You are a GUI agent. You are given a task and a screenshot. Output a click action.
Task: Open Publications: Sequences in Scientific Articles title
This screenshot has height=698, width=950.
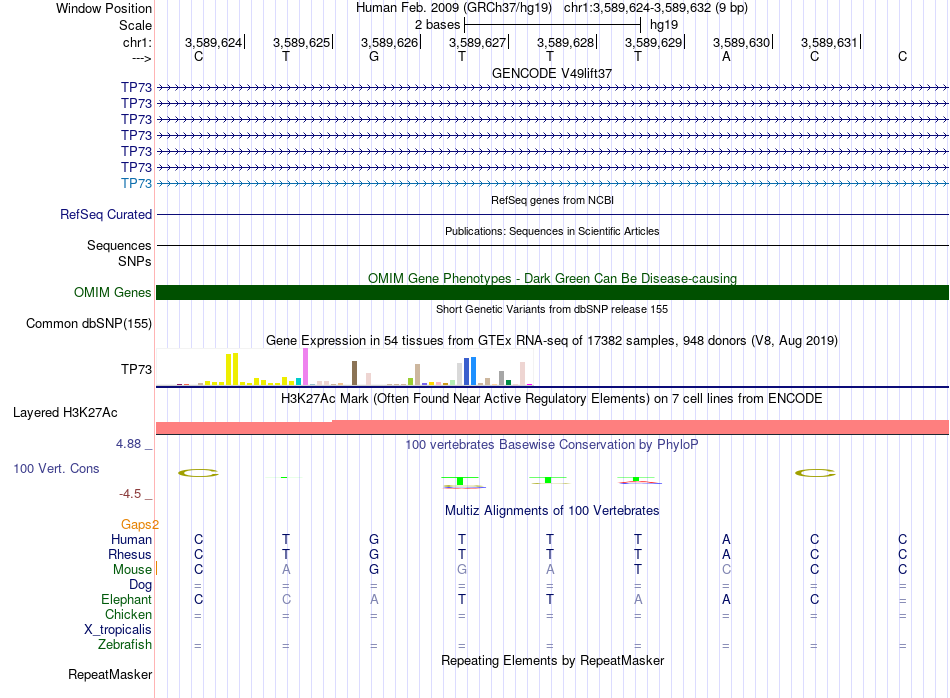(x=552, y=231)
